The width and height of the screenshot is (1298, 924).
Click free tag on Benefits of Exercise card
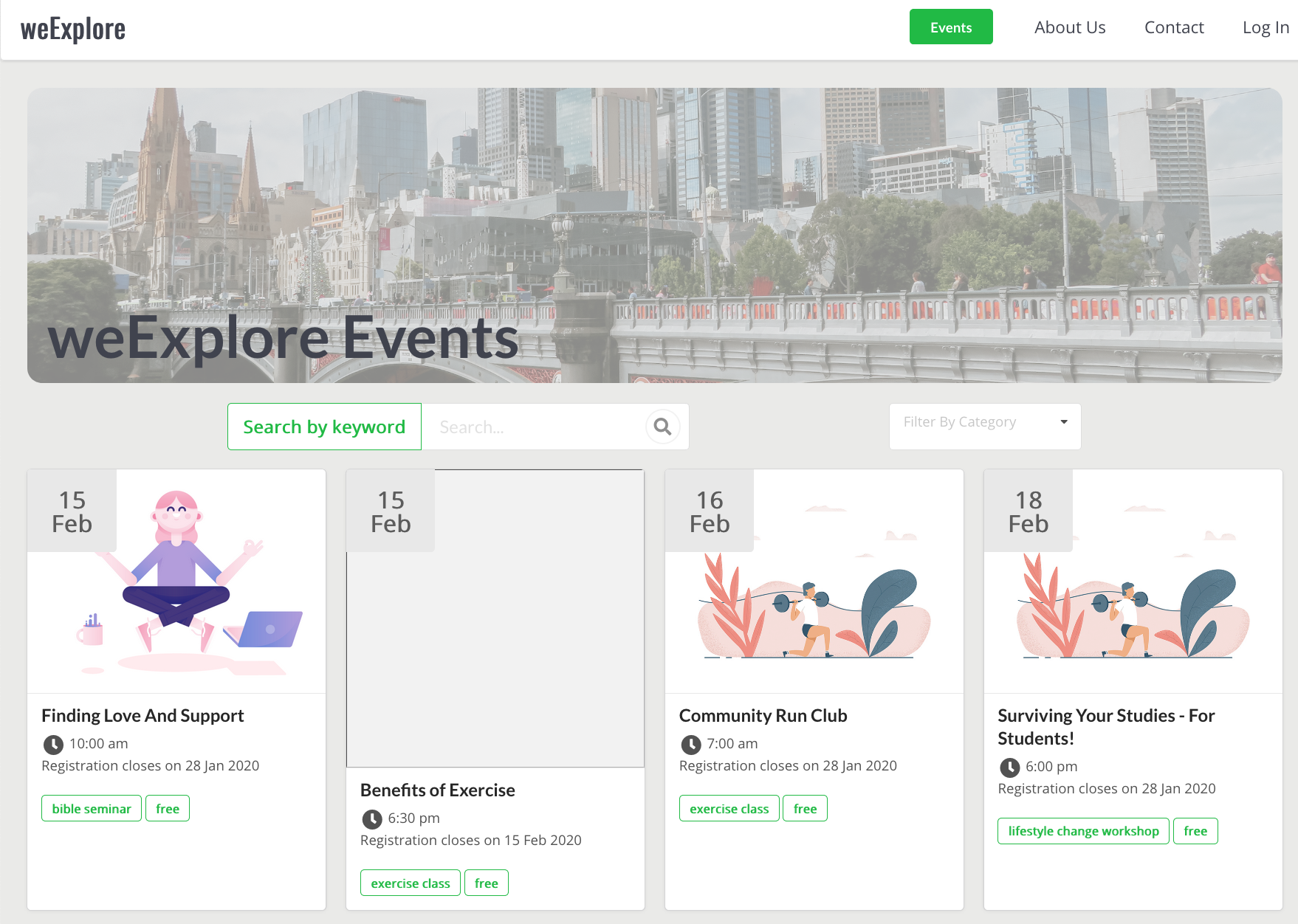point(486,883)
